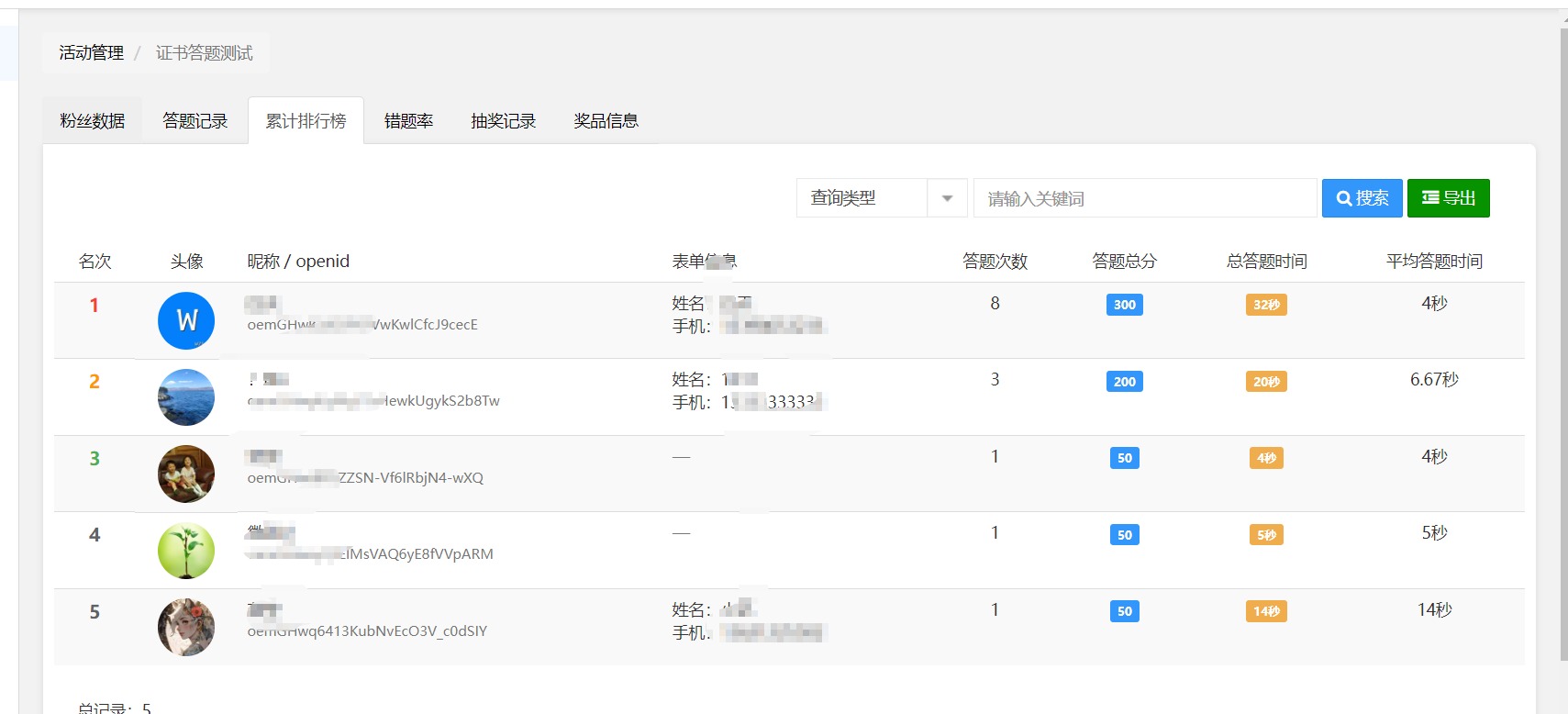This screenshot has width=1568, height=714.
Task: Click the green 导出 button
Action: (1449, 198)
